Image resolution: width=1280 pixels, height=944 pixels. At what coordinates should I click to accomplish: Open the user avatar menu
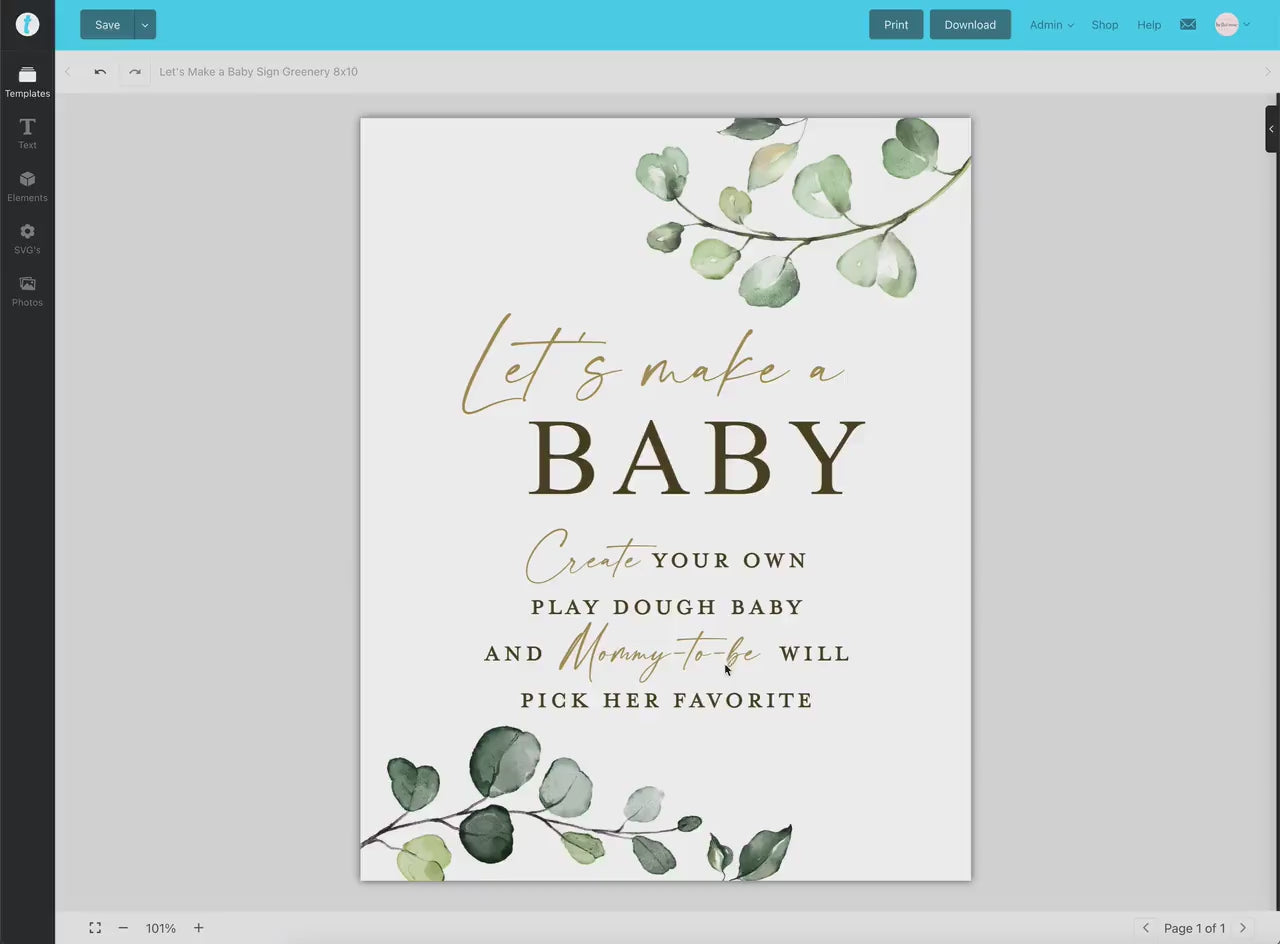(x=1232, y=25)
